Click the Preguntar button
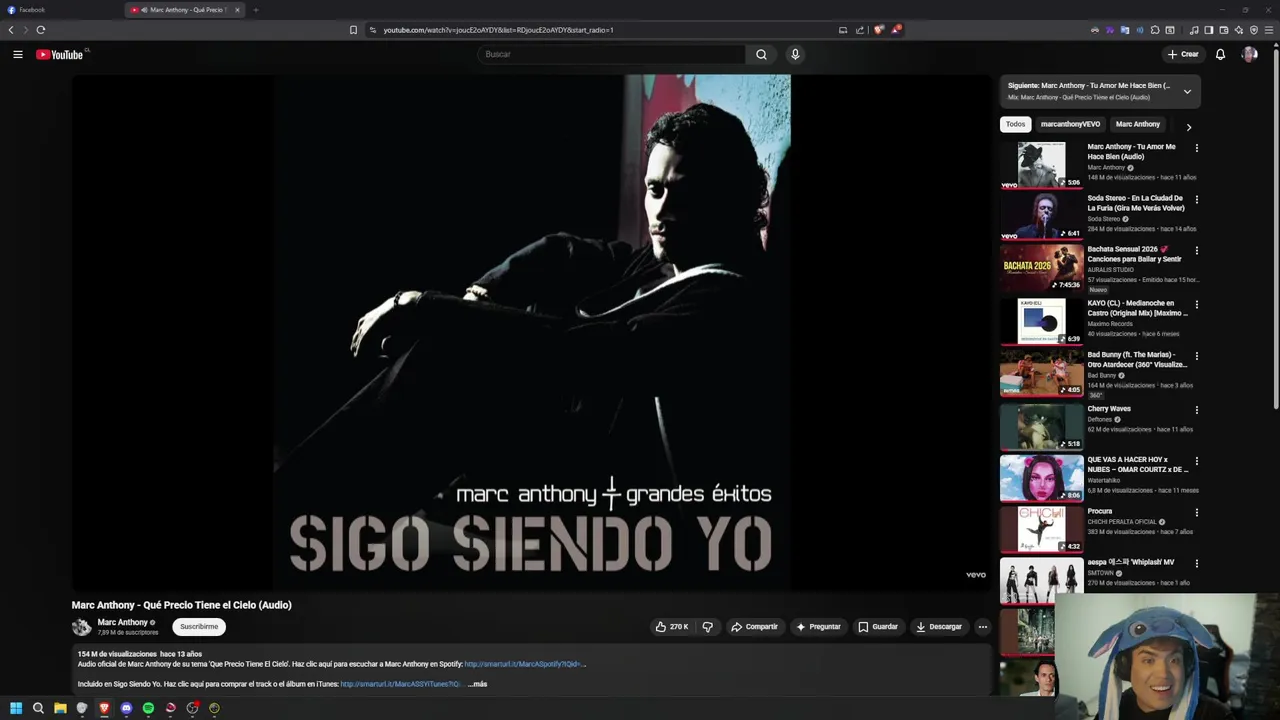The image size is (1280, 720). click(x=818, y=627)
